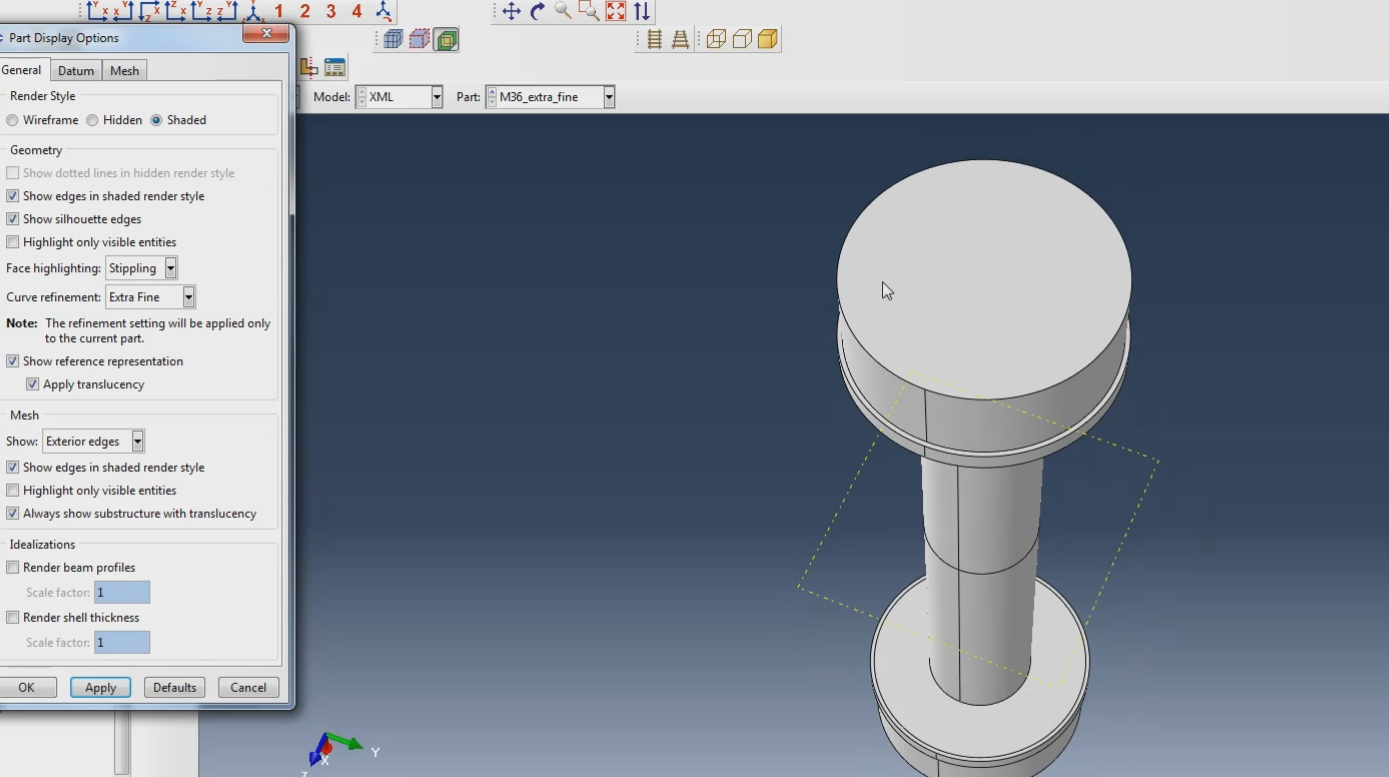The width and height of the screenshot is (1389, 777).
Task: Select saved view 1 in views toolbar
Action: pos(278,11)
